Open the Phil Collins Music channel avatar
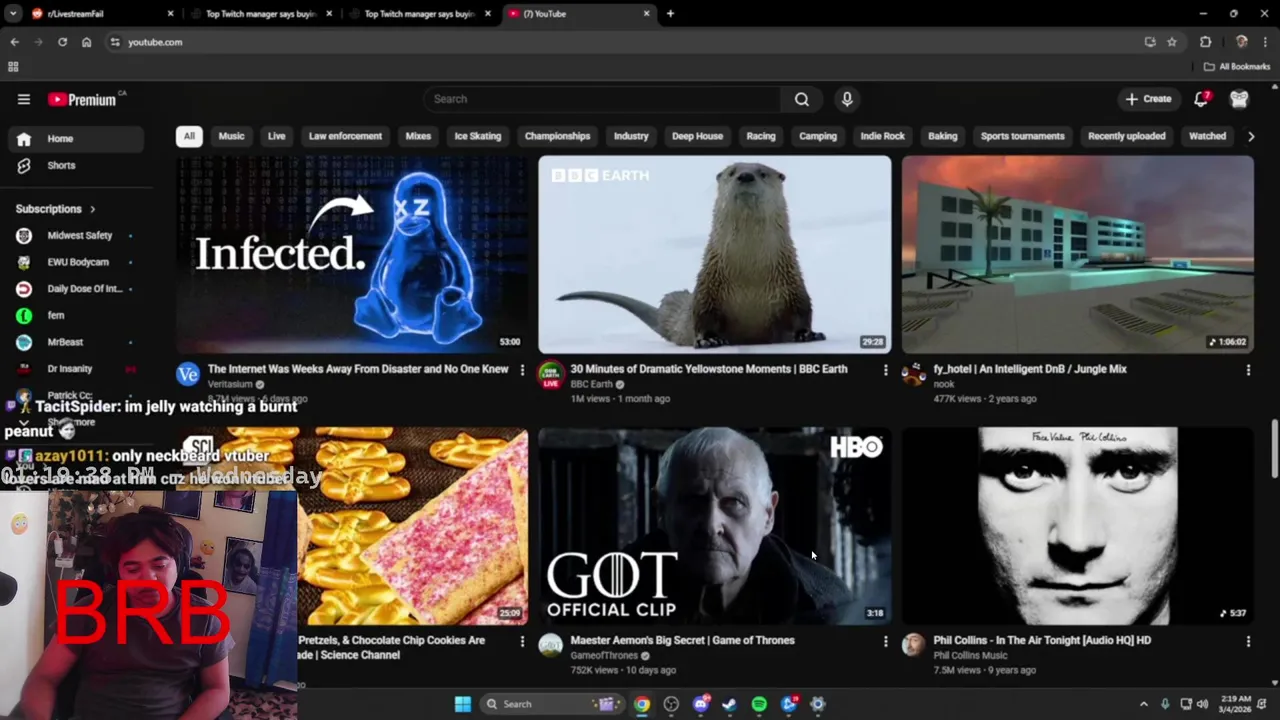Viewport: 1280px width, 720px height. pos(913,645)
